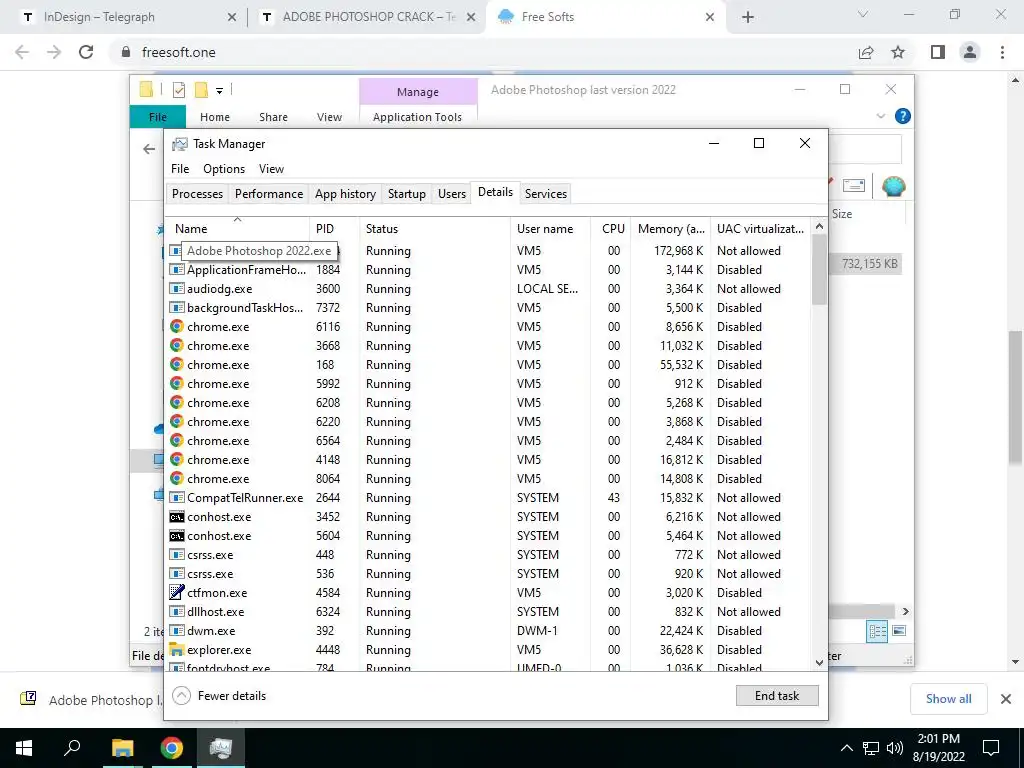1024x768 pixels.
Task: Select the dwm.exe process
Action: tap(488, 631)
